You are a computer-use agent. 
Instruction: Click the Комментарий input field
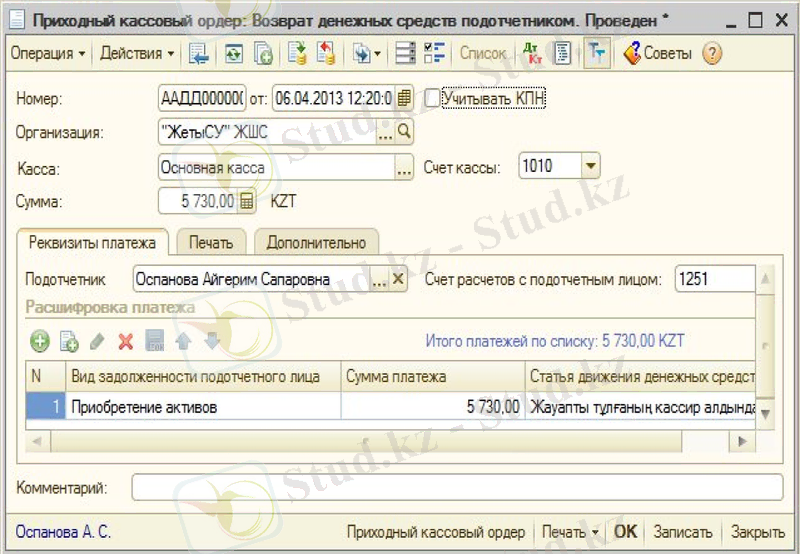[457, 487]
